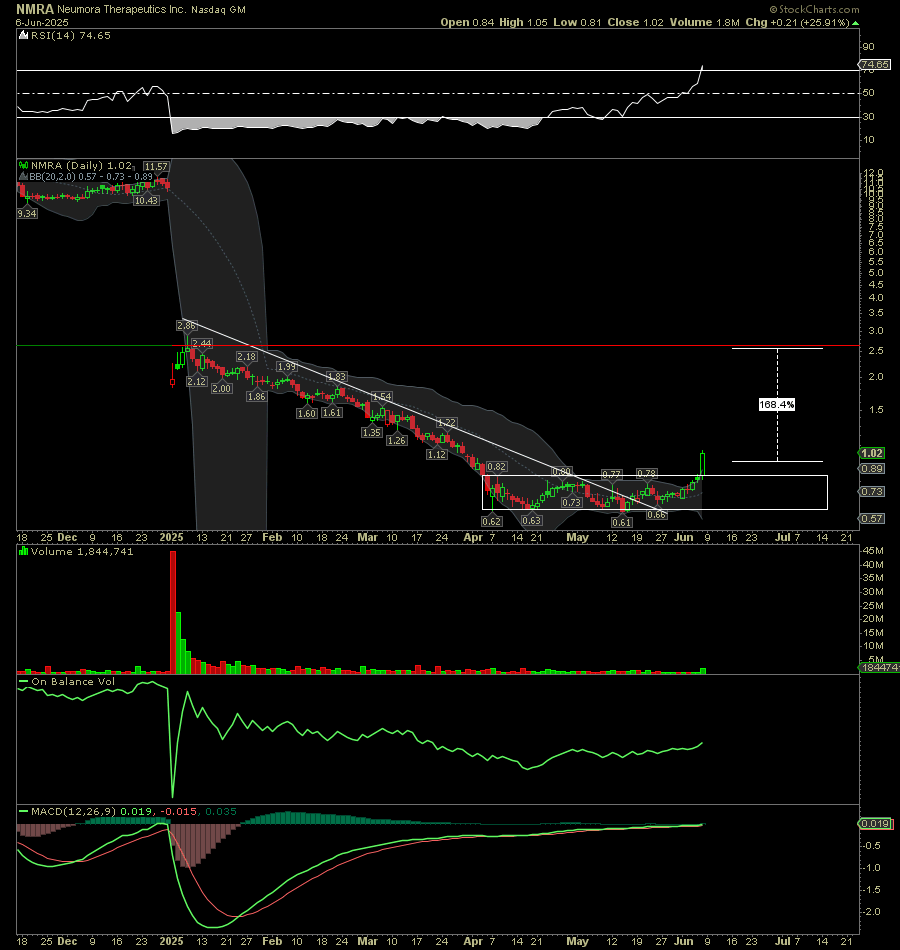
Task: Click the 2.18 price label
Action: click(247, 357)
